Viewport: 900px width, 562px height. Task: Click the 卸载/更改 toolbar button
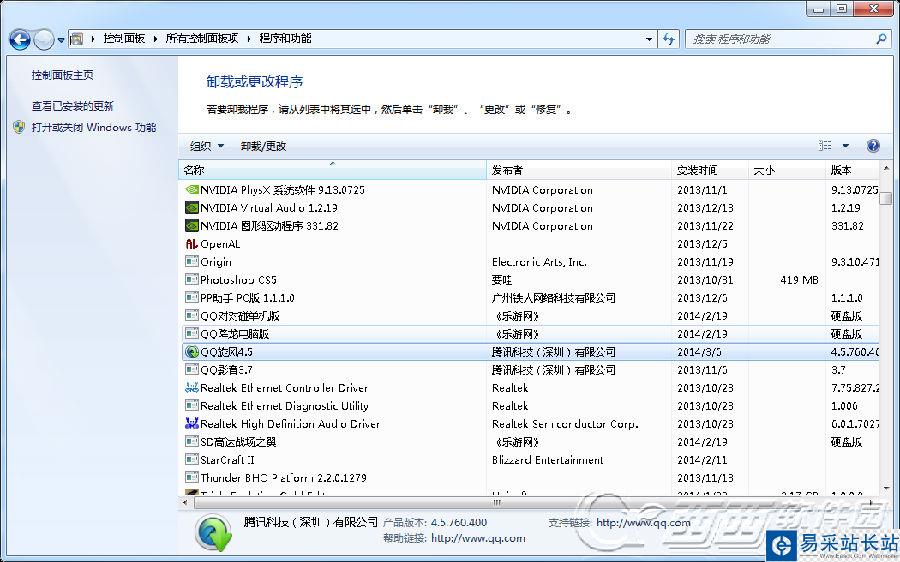pos(263,146)
